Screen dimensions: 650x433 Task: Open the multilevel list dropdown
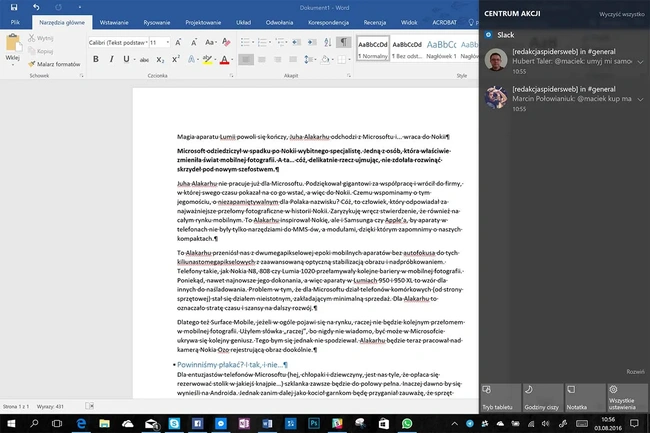pyautogui.click(x=281, y=42)
